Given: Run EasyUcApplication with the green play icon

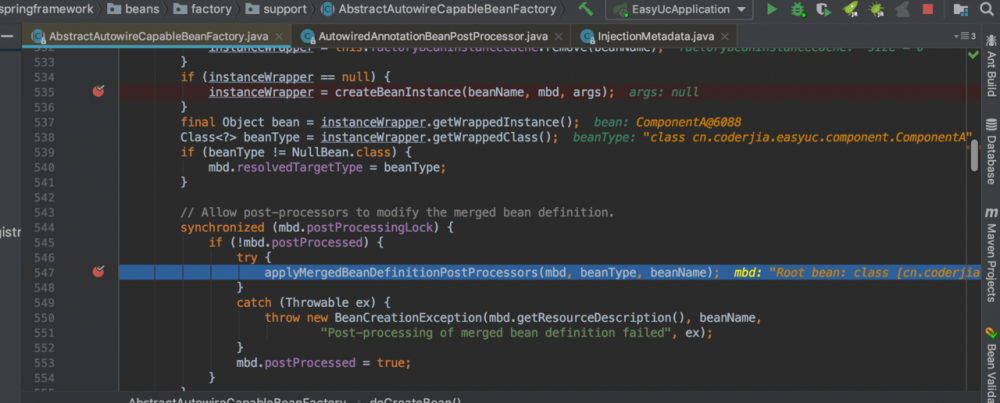Looking at the screenshot, I should point(772,9).
